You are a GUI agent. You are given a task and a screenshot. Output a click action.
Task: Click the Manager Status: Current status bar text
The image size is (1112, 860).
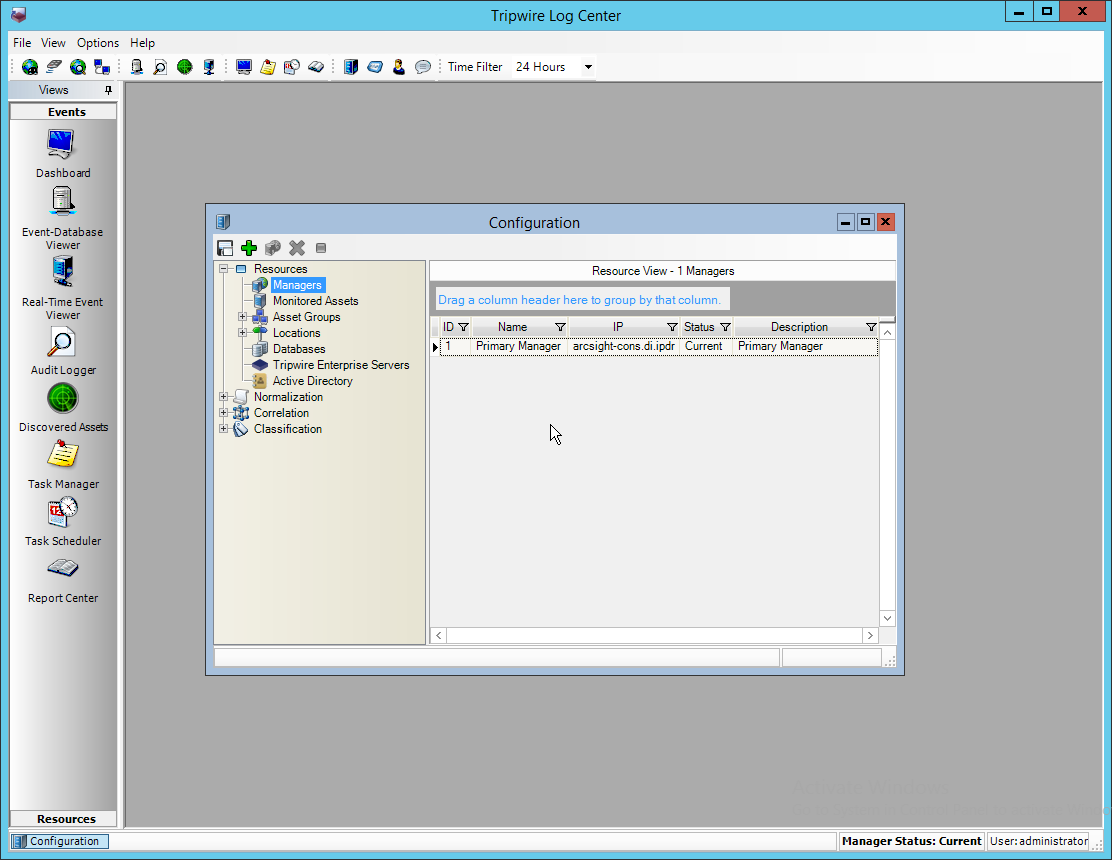point(911,841)
